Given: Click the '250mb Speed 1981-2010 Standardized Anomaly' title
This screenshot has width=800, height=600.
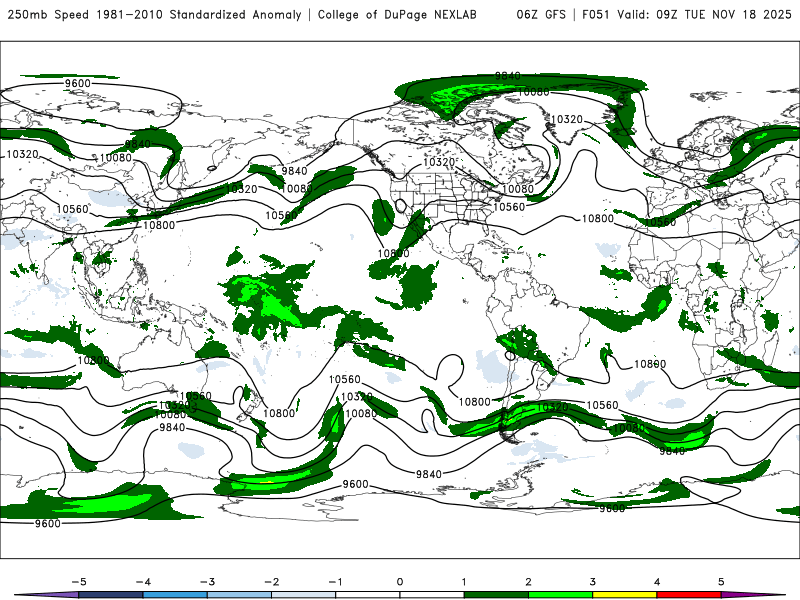Looking at the screenshot, I should click(x=154, y=14).
